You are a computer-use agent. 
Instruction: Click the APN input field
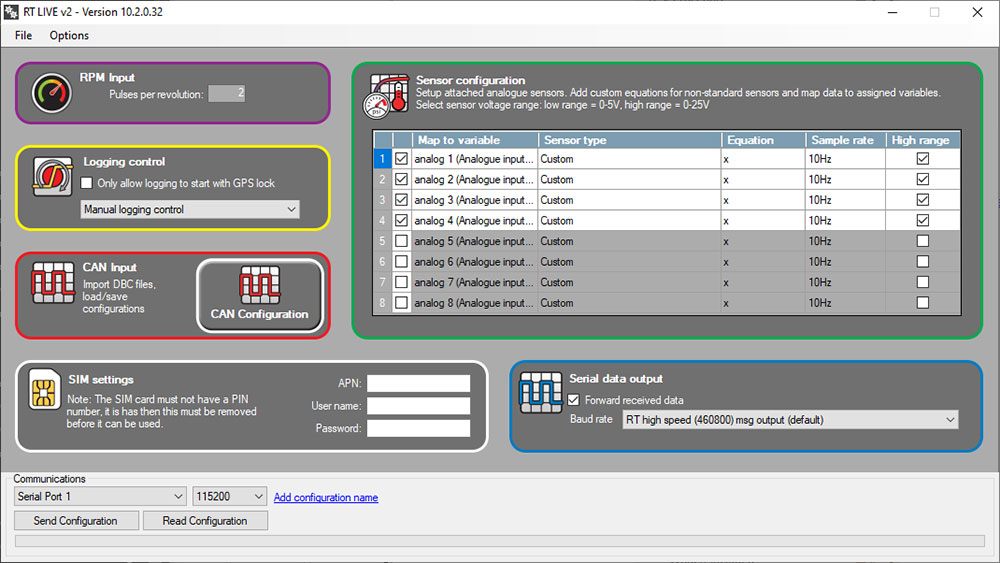(x=418, y=384)
